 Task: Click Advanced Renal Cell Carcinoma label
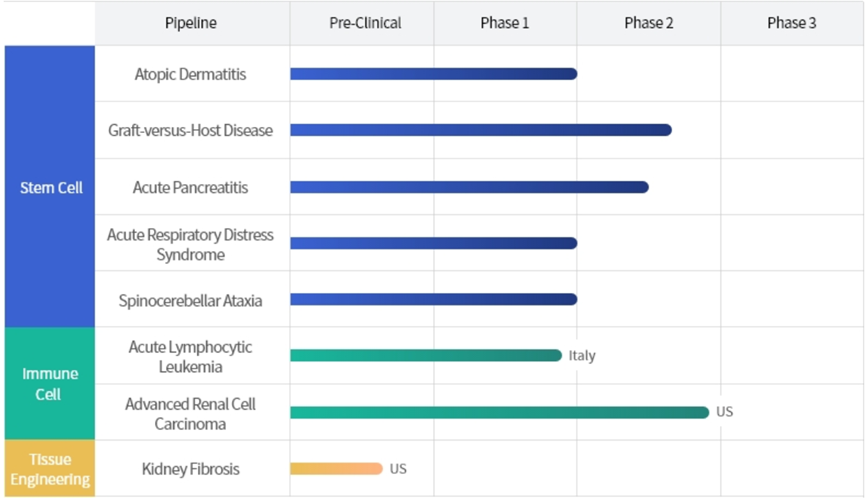coord(191,414)
